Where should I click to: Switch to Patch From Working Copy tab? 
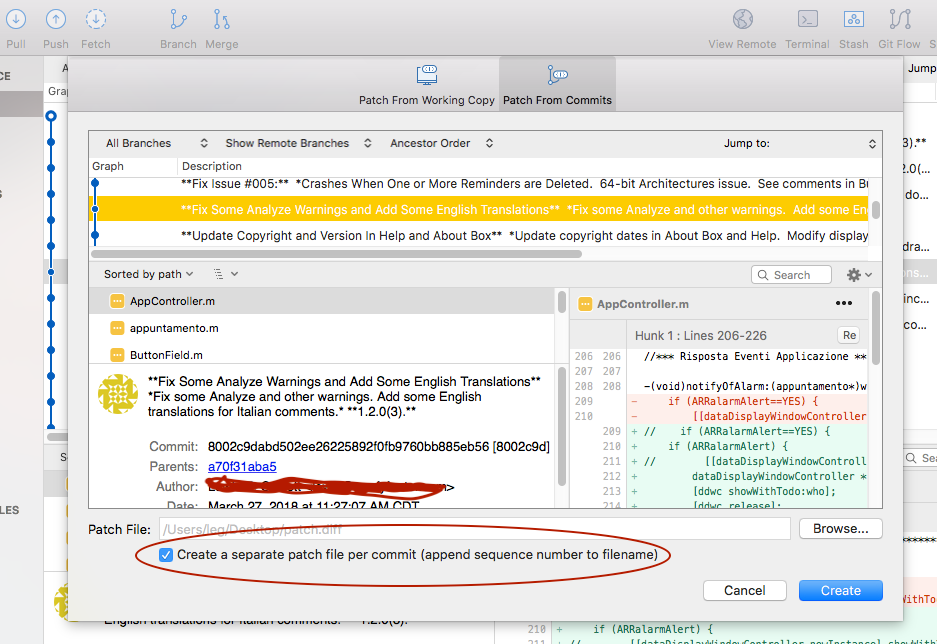tap(426, 84)
